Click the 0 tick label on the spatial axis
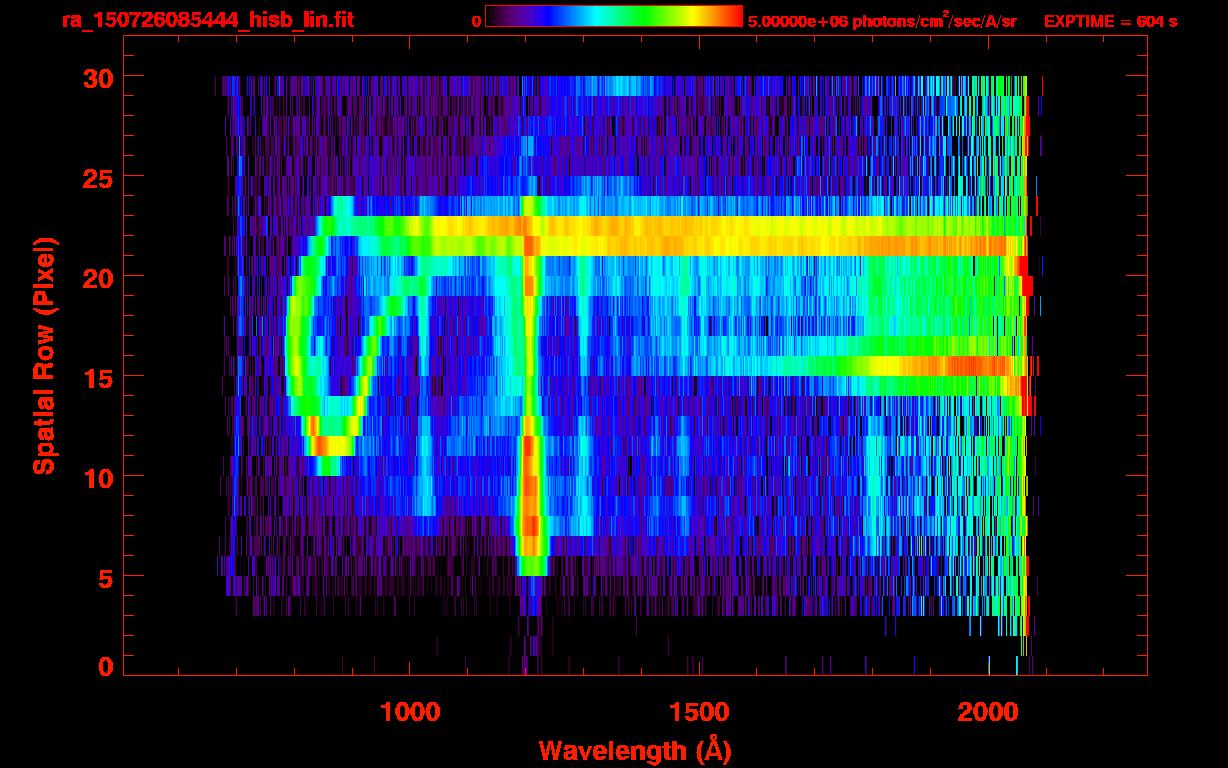This screenshot has height=768, width=1228. pos(106,667)
